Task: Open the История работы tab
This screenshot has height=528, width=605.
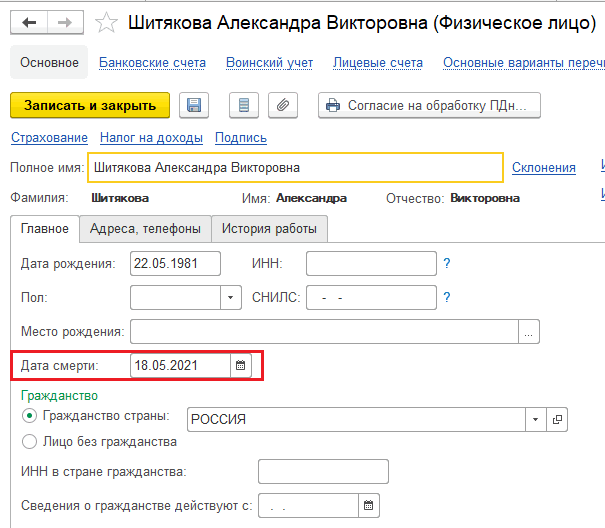Action: [x=269, y=229]
